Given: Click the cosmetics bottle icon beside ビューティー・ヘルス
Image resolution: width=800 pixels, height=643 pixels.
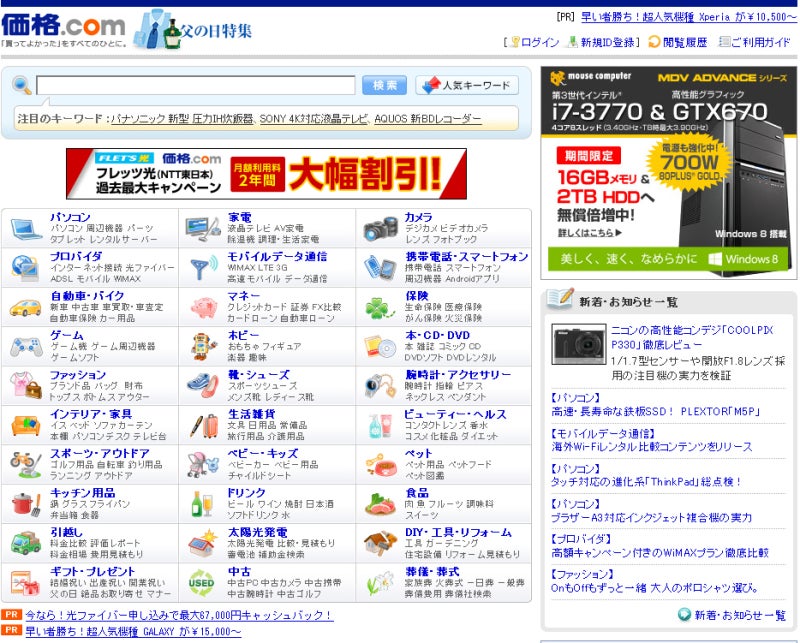Looking at the screenshot, I should [380, 426].
